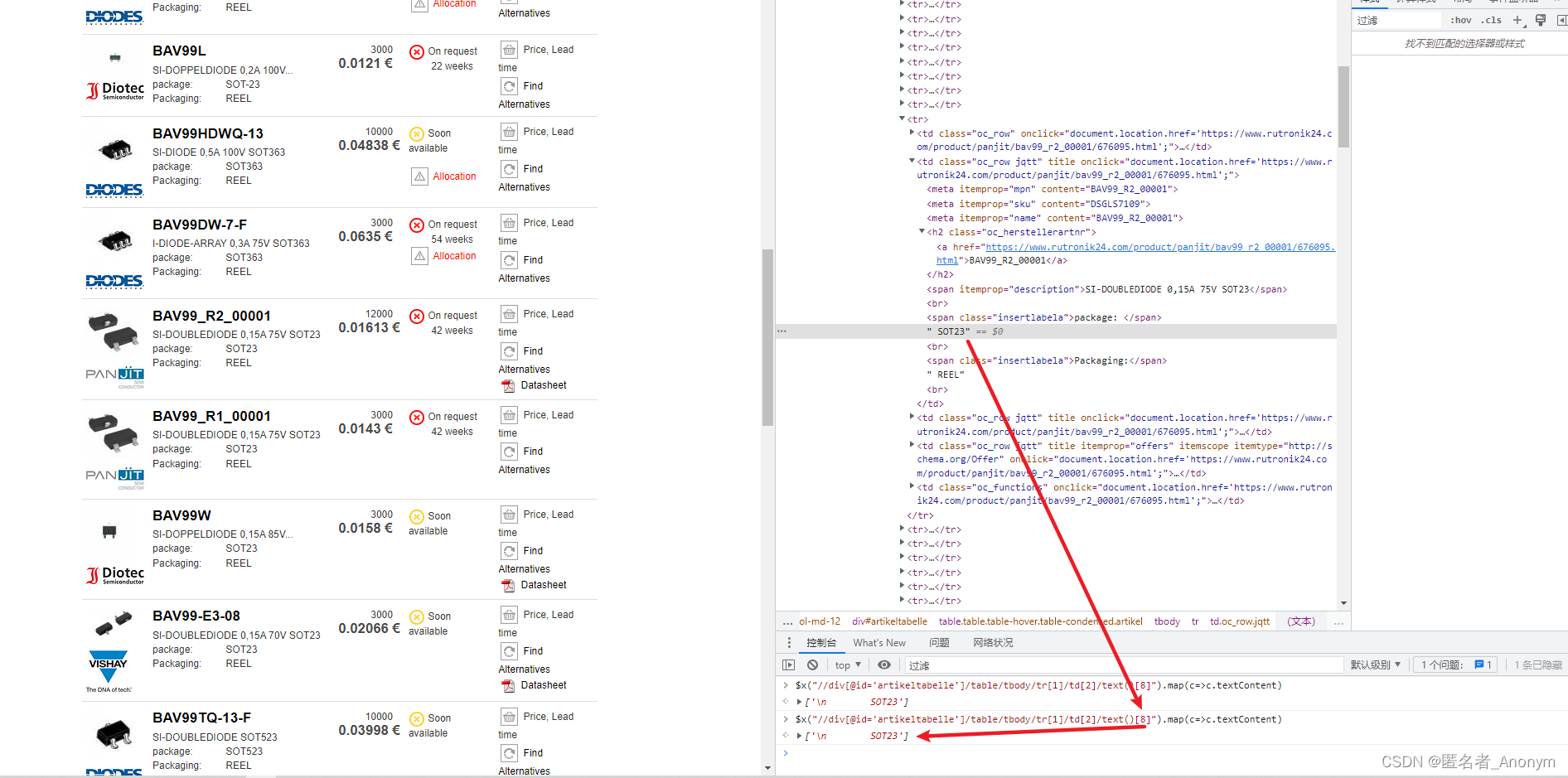Open Datasheet PDF icon for BAV99_R2_00001
This screenshot has width=1568, height=778.
point(508,386)
